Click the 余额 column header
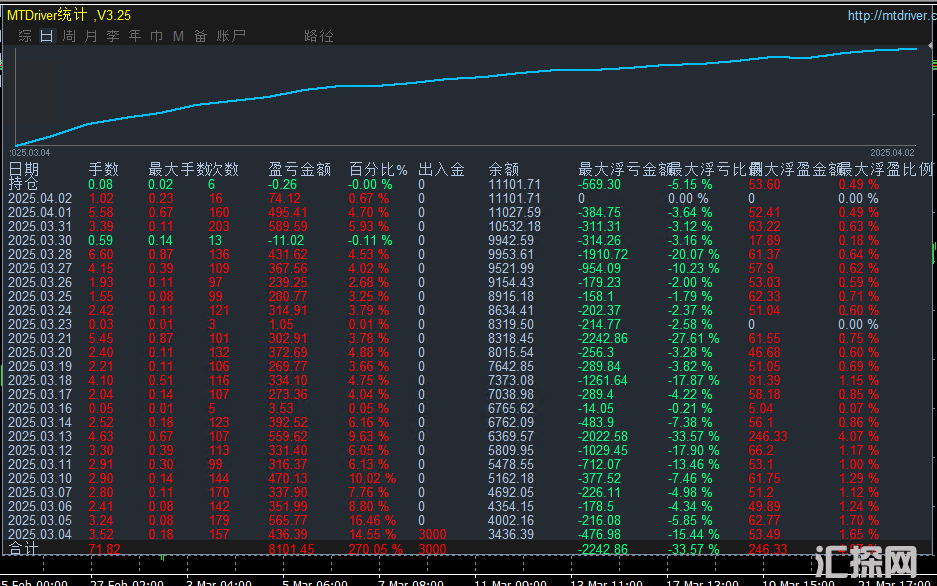Image resolution: width=937 pixels, height=586 pixels. [503, 170]
